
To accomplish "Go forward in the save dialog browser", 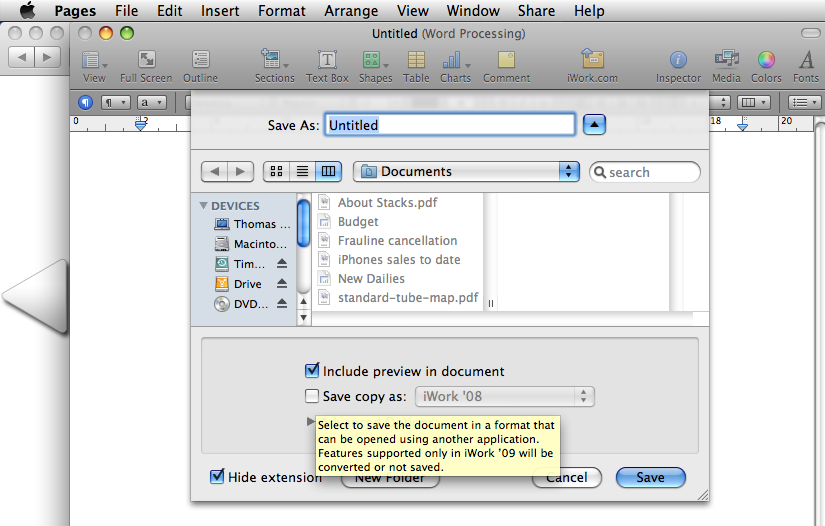I will click(240, 171).
